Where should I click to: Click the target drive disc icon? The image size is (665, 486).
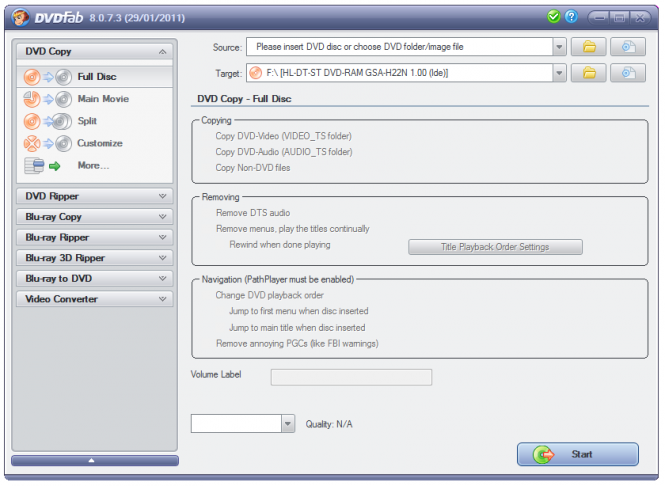pyautogui.click(x=256, y=73)
